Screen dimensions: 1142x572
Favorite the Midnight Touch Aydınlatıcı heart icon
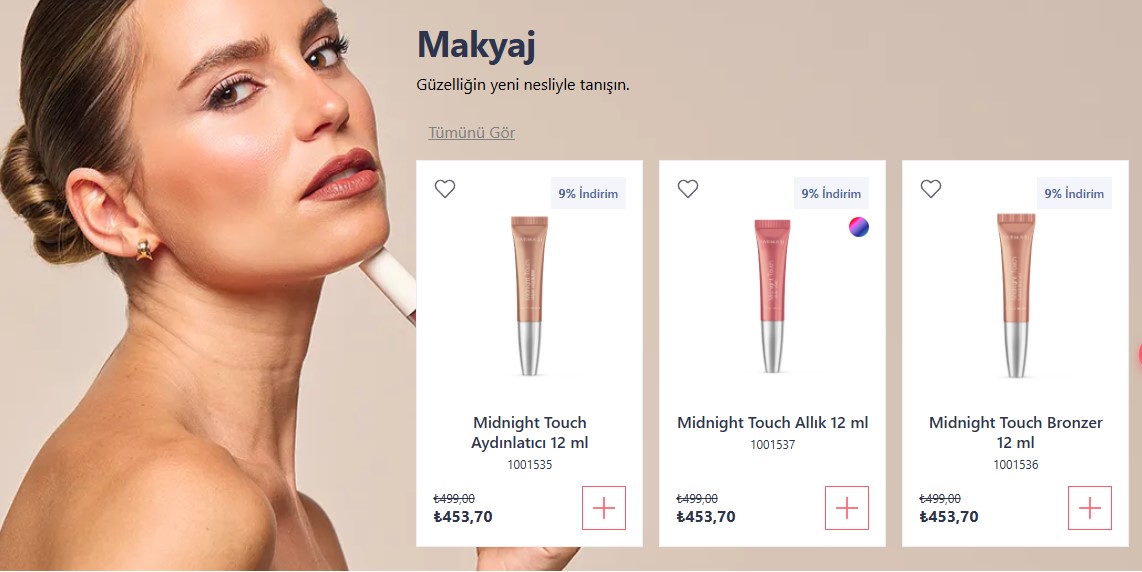[x=445, y=189]
